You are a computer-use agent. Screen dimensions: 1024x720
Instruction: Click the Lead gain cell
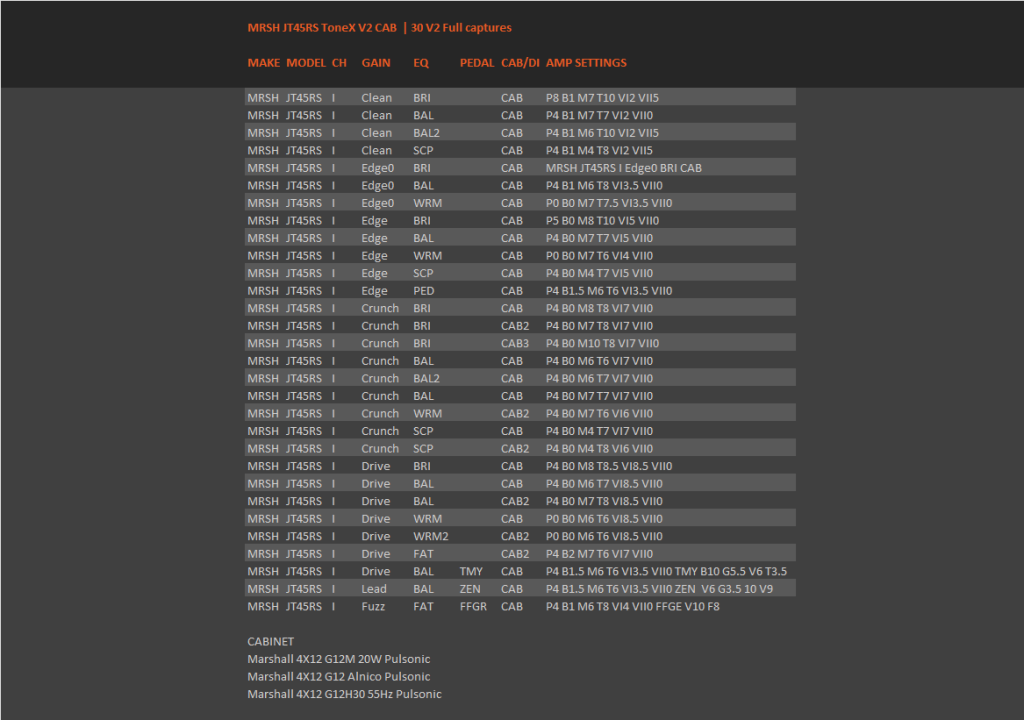coord(374,589)
